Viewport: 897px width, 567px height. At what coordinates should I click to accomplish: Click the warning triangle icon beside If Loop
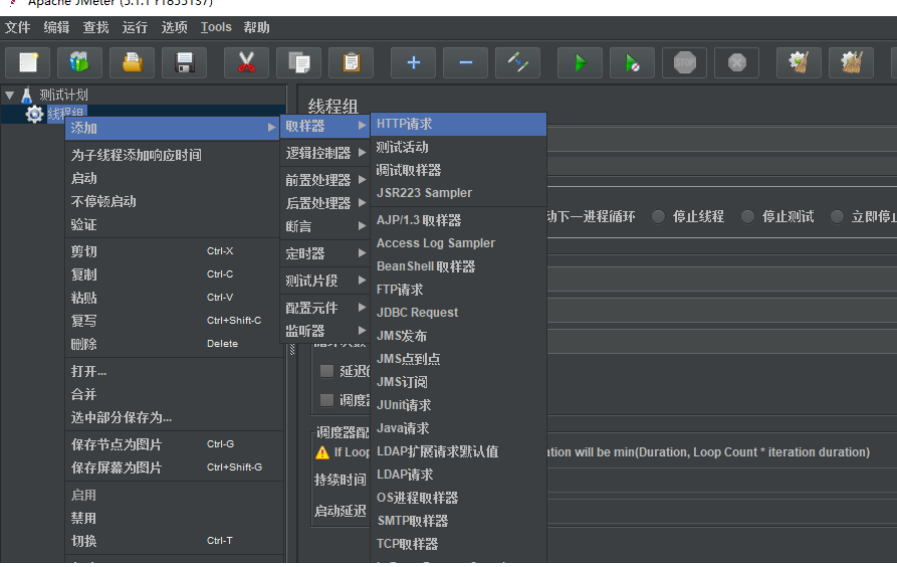(x=322, y=453)
